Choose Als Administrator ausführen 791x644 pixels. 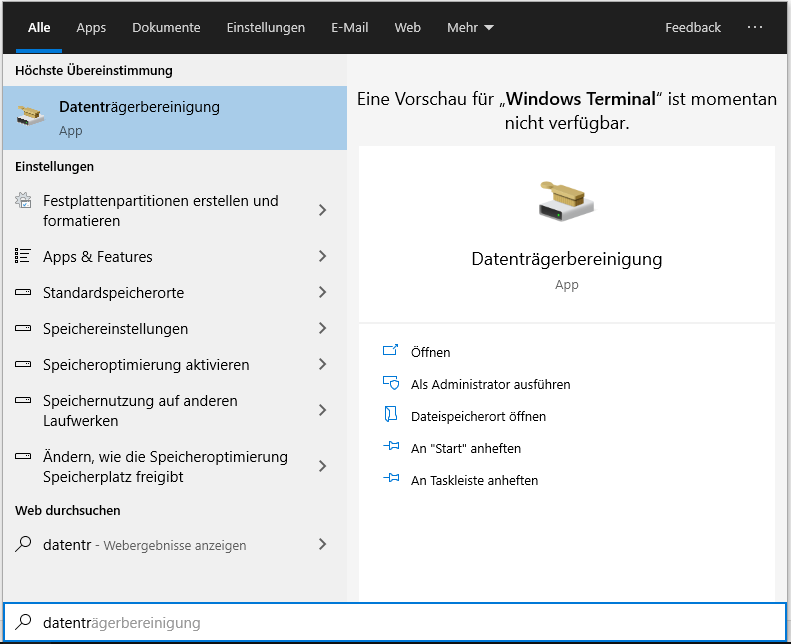click(490, 384)
